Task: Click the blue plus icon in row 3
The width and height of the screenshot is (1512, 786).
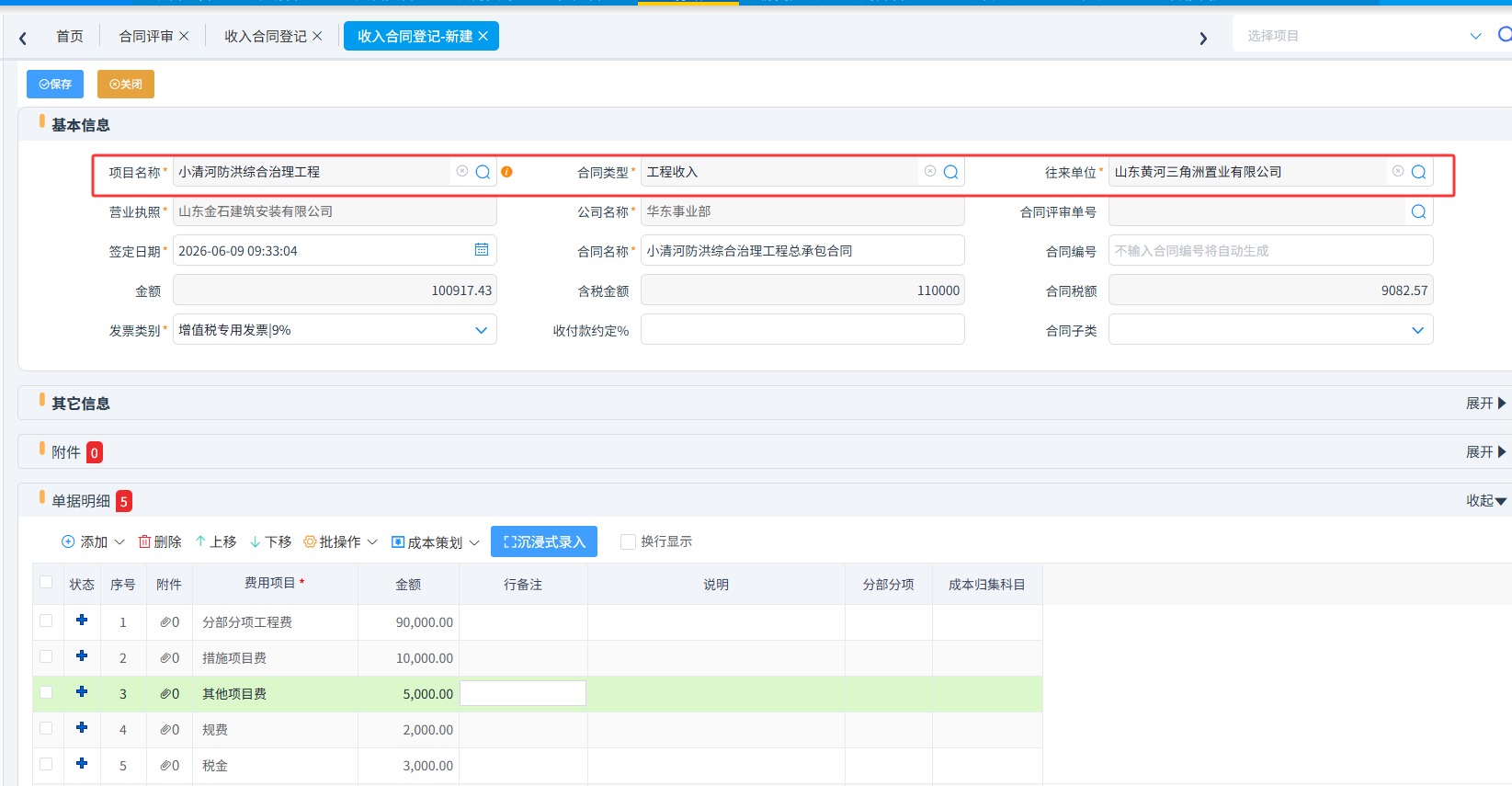Action: pos(82,691)
